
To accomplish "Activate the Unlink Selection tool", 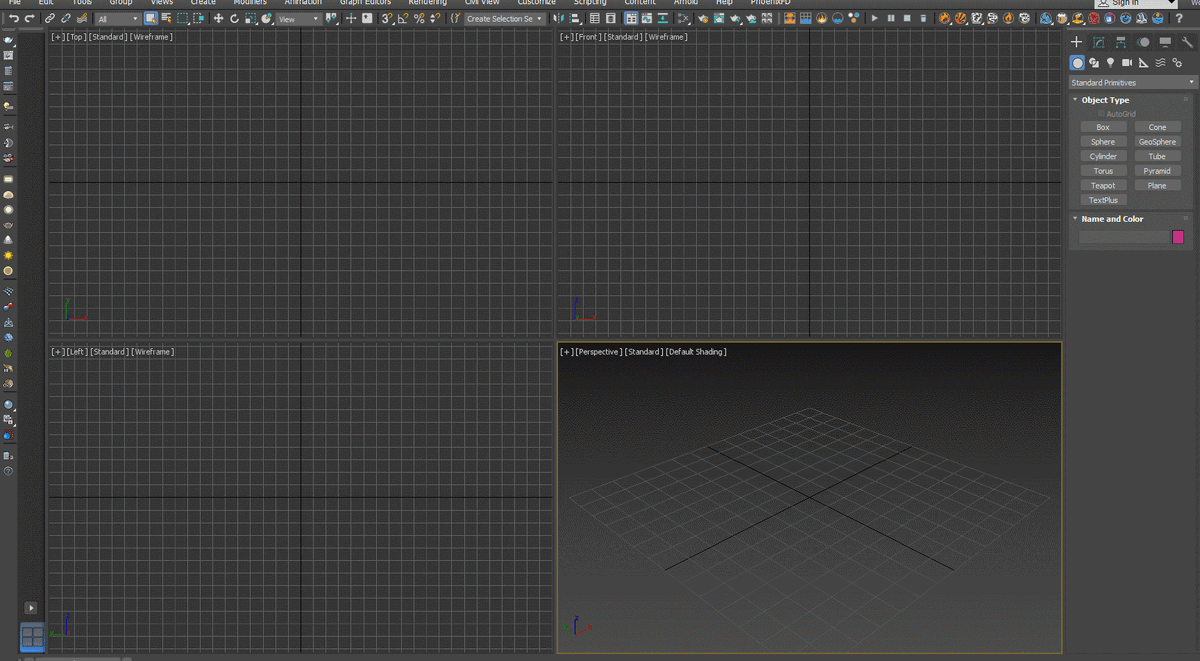I will (66, 18).
